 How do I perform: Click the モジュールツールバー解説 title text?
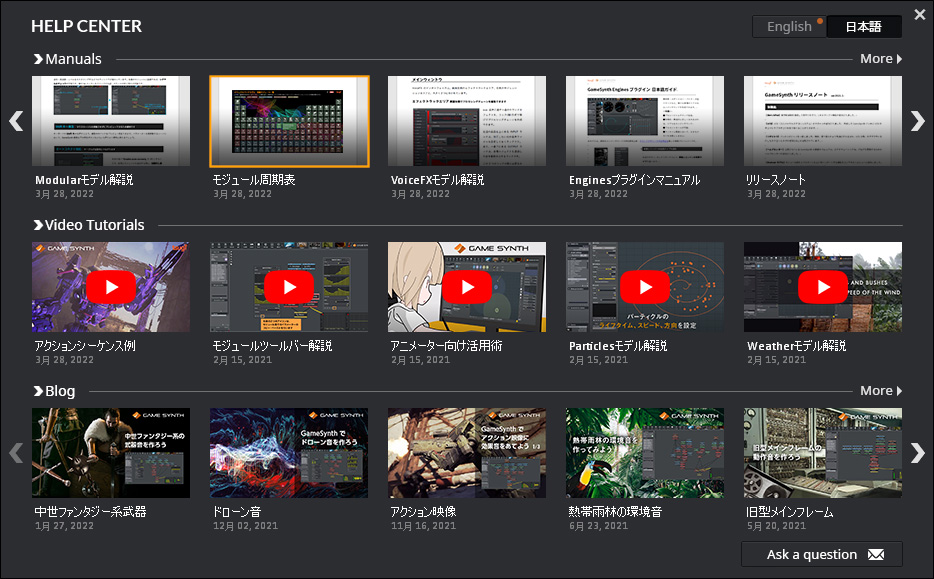(272, 346)
